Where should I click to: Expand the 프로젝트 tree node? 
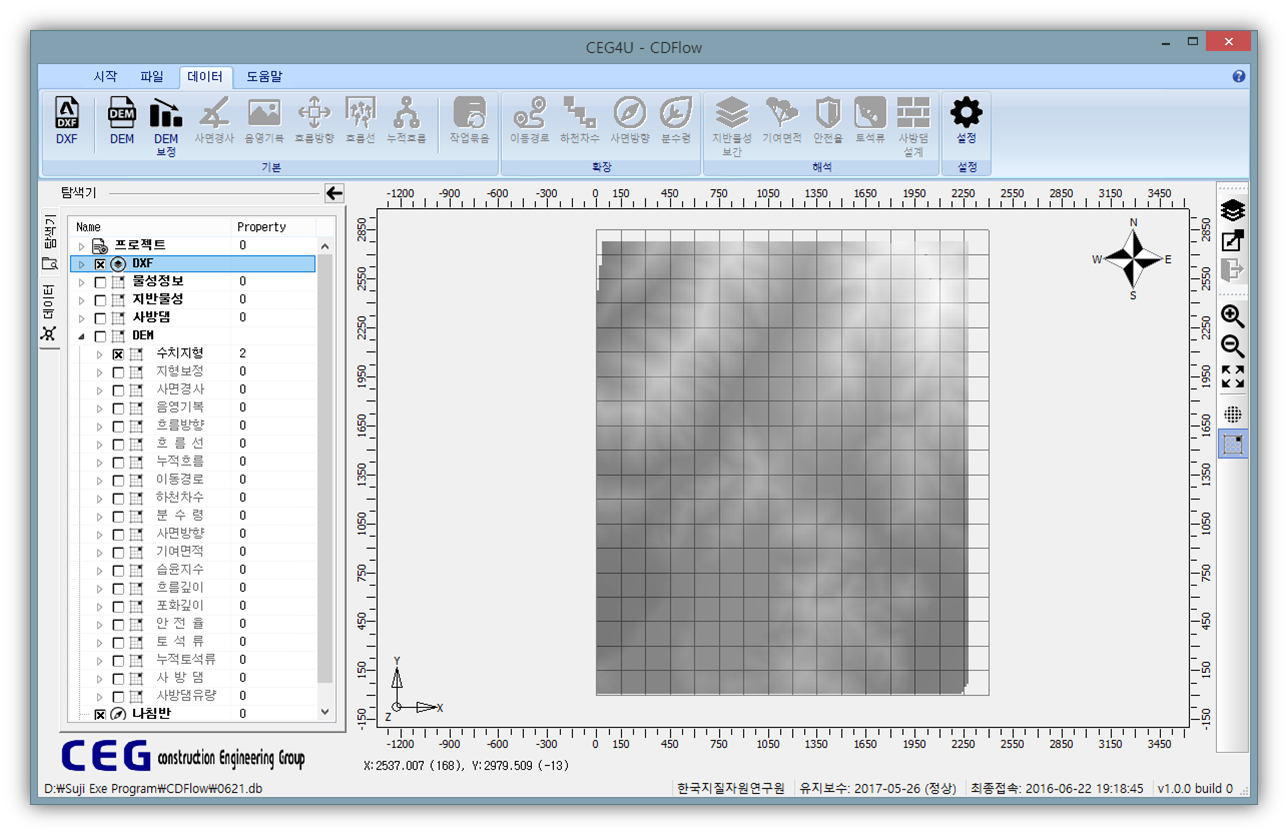82,246
